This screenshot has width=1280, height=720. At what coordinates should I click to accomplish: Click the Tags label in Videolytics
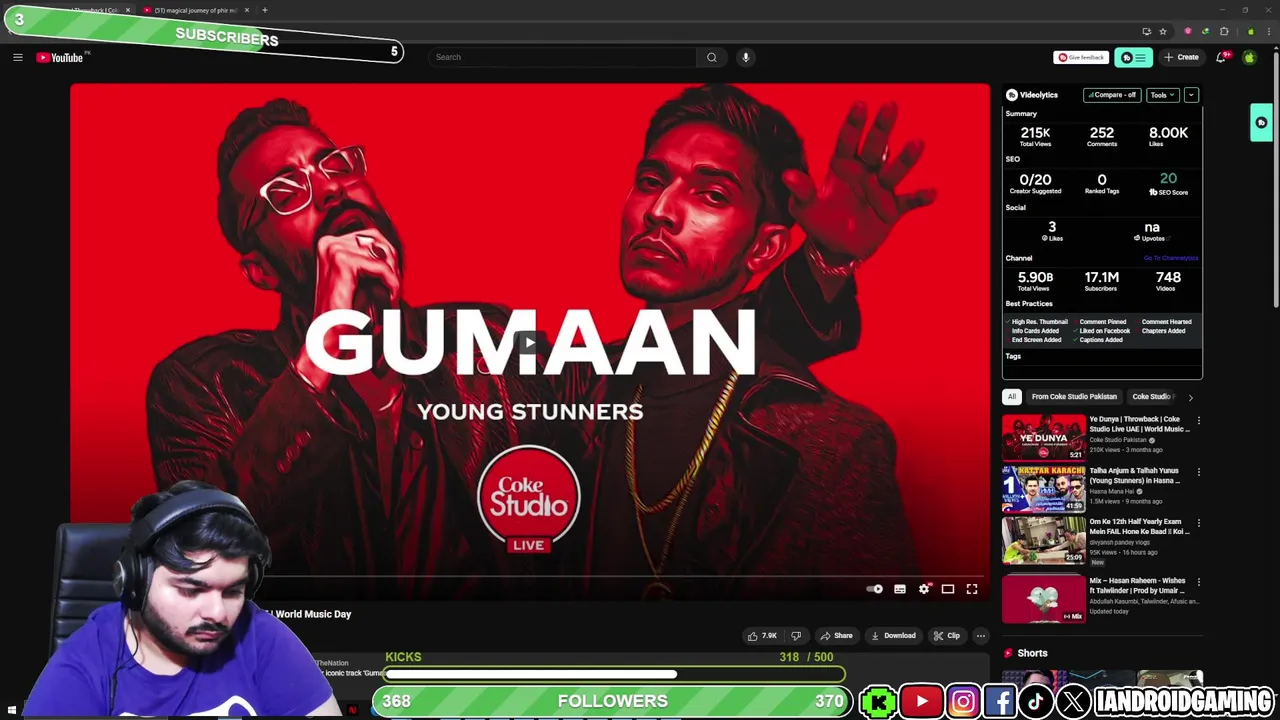(x=1013, y=356)
